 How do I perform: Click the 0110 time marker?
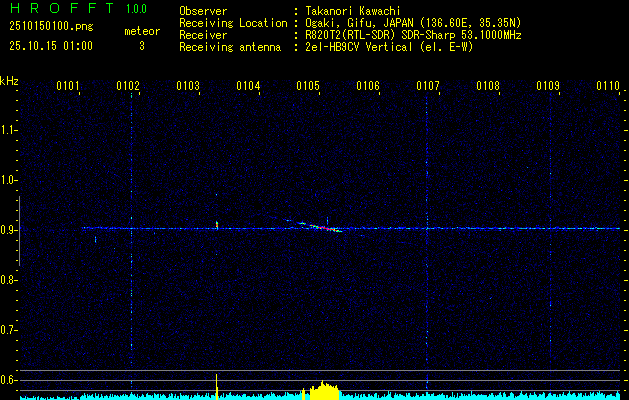tap(608, 86)
